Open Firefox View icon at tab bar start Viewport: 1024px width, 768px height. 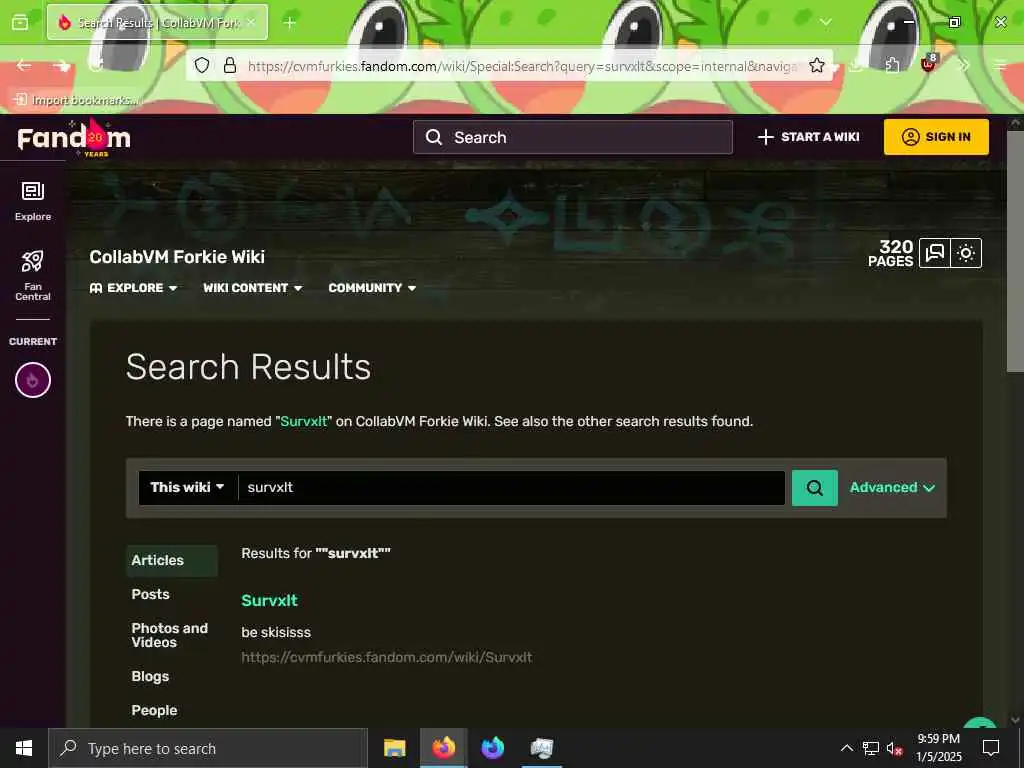[x=20, y=22]
